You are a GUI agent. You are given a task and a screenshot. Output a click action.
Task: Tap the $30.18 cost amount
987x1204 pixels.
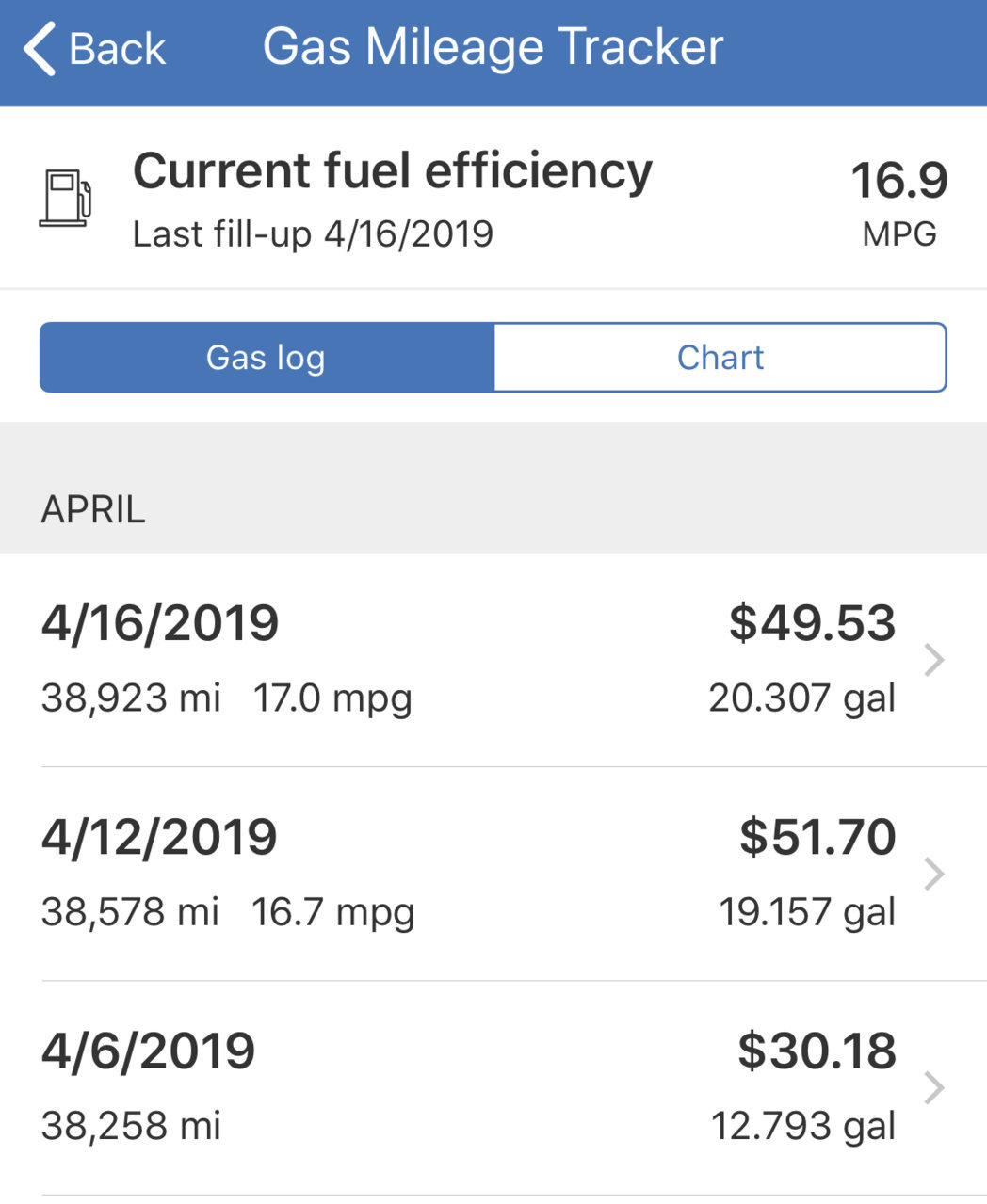pos(817,1051)
